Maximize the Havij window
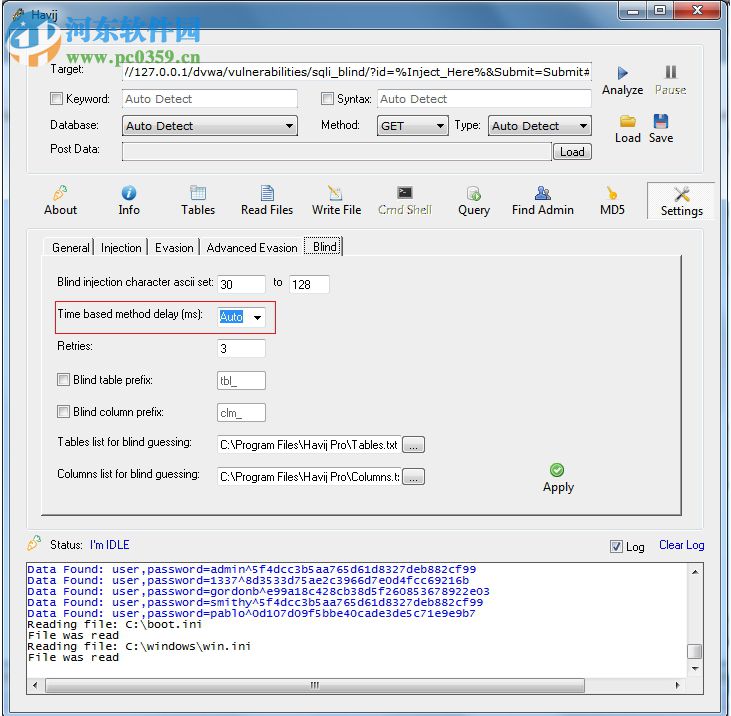731x716 pixels. pyautogui.click(x=660, y=10)
